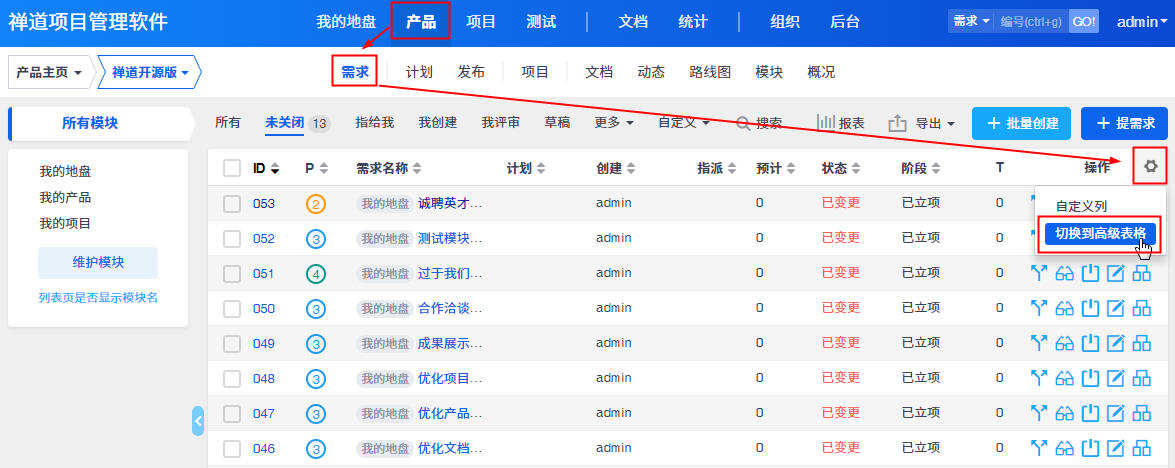Image resolution: width=1175 pixels, height=468 pixels.
Task: Click the GO! button
Action: tap(1084, 22)
